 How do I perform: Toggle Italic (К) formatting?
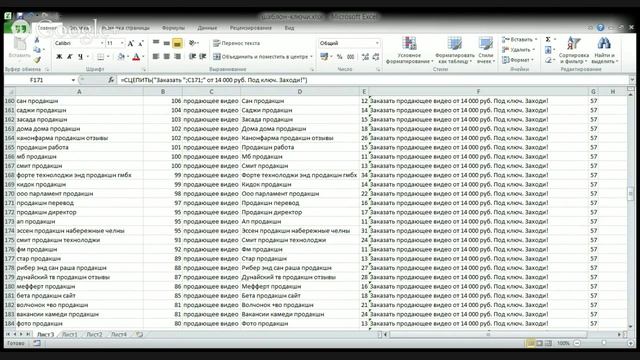pyautogui.click(x=70, y=57)
